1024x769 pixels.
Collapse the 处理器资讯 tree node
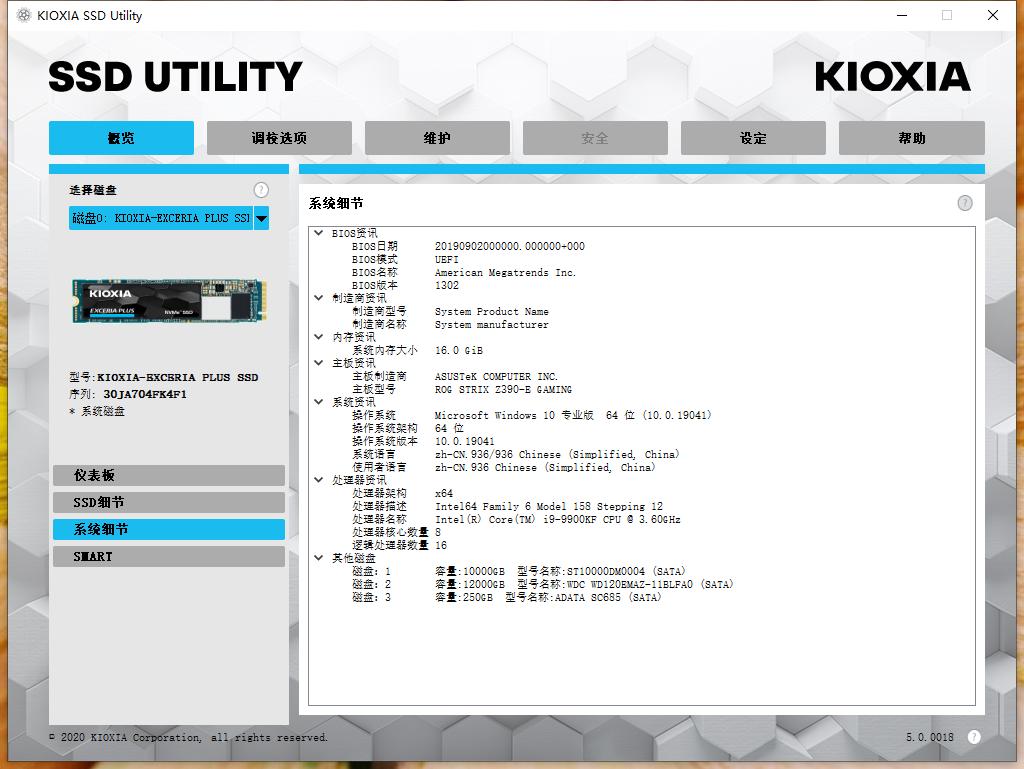click(x=319, y=480)
